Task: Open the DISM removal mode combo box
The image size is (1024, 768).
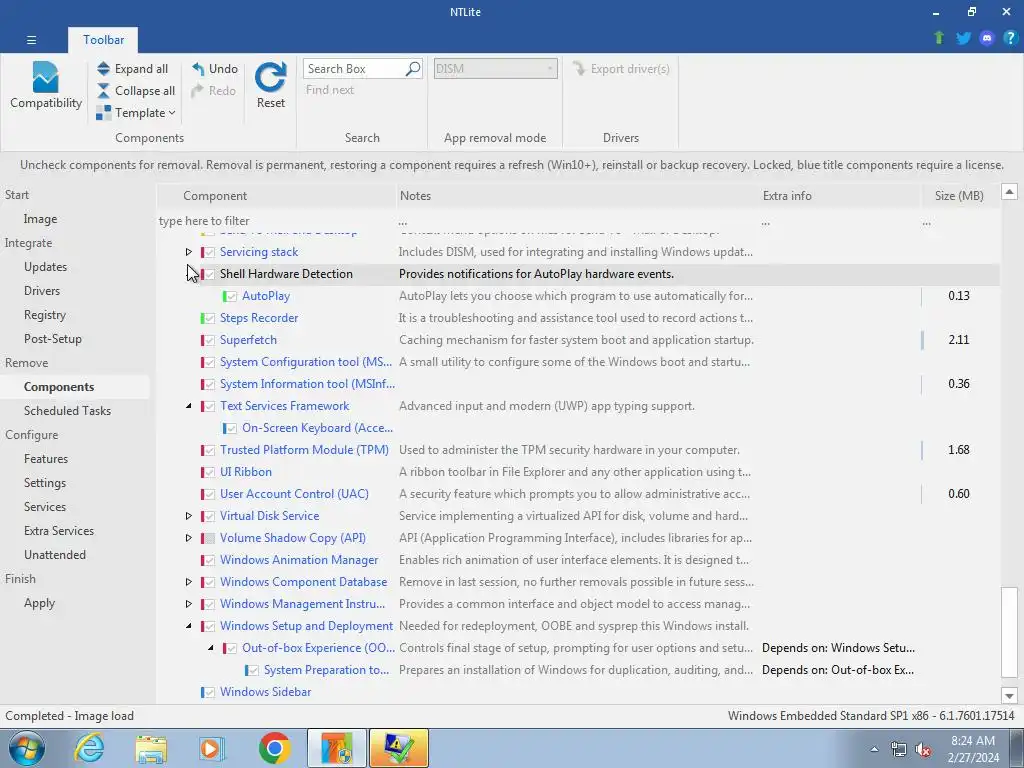Action: click(496, 69)
